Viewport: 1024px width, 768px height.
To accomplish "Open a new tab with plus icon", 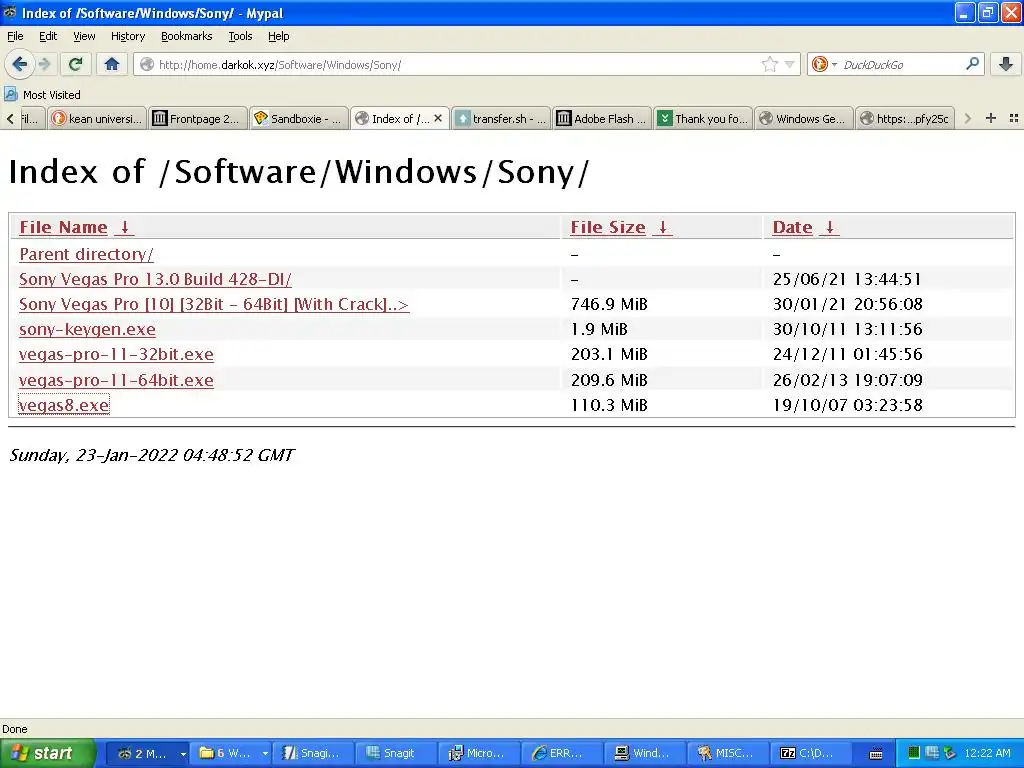I will click(991, 118).
